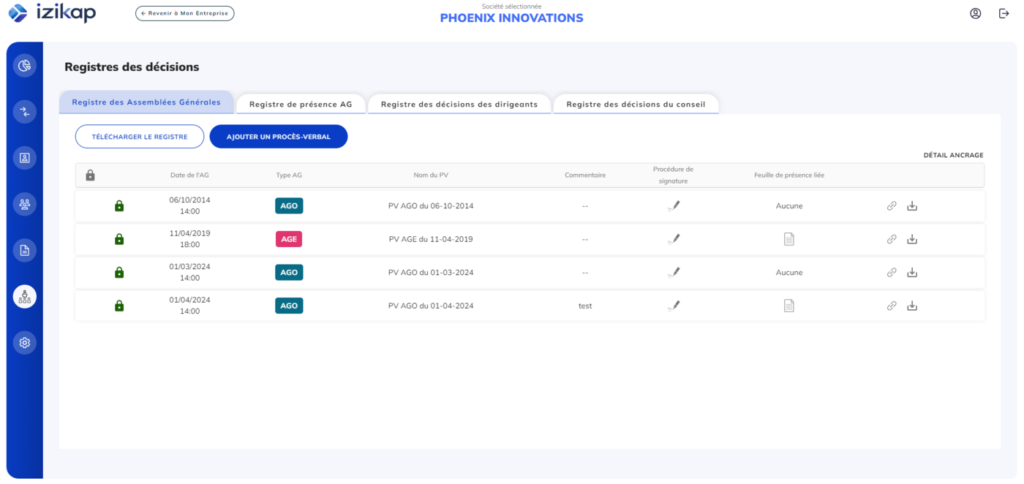Go back via Revenir à Mon Entreprise
Screen dimensions: 1024x484
tap(185, 14)
